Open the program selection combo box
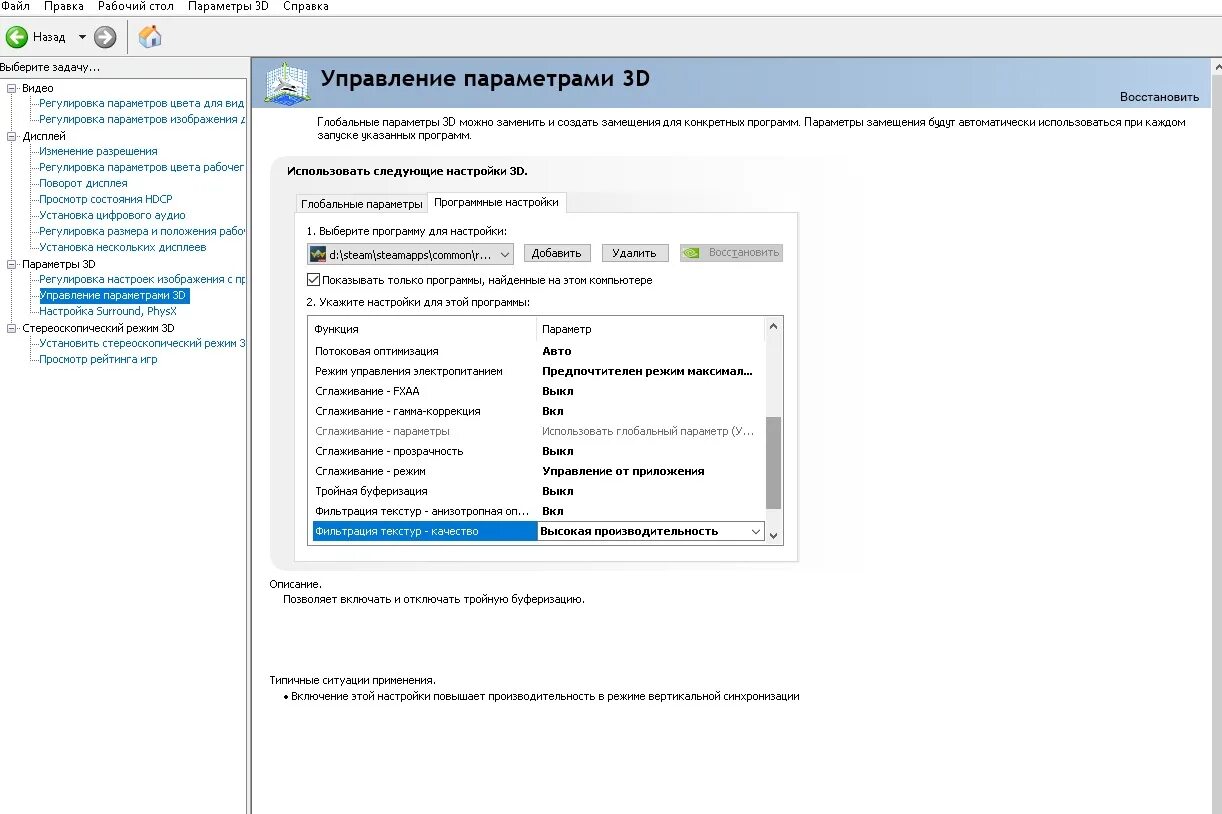This screenshot has height=814, width=1222. click(x=411, y=254)
